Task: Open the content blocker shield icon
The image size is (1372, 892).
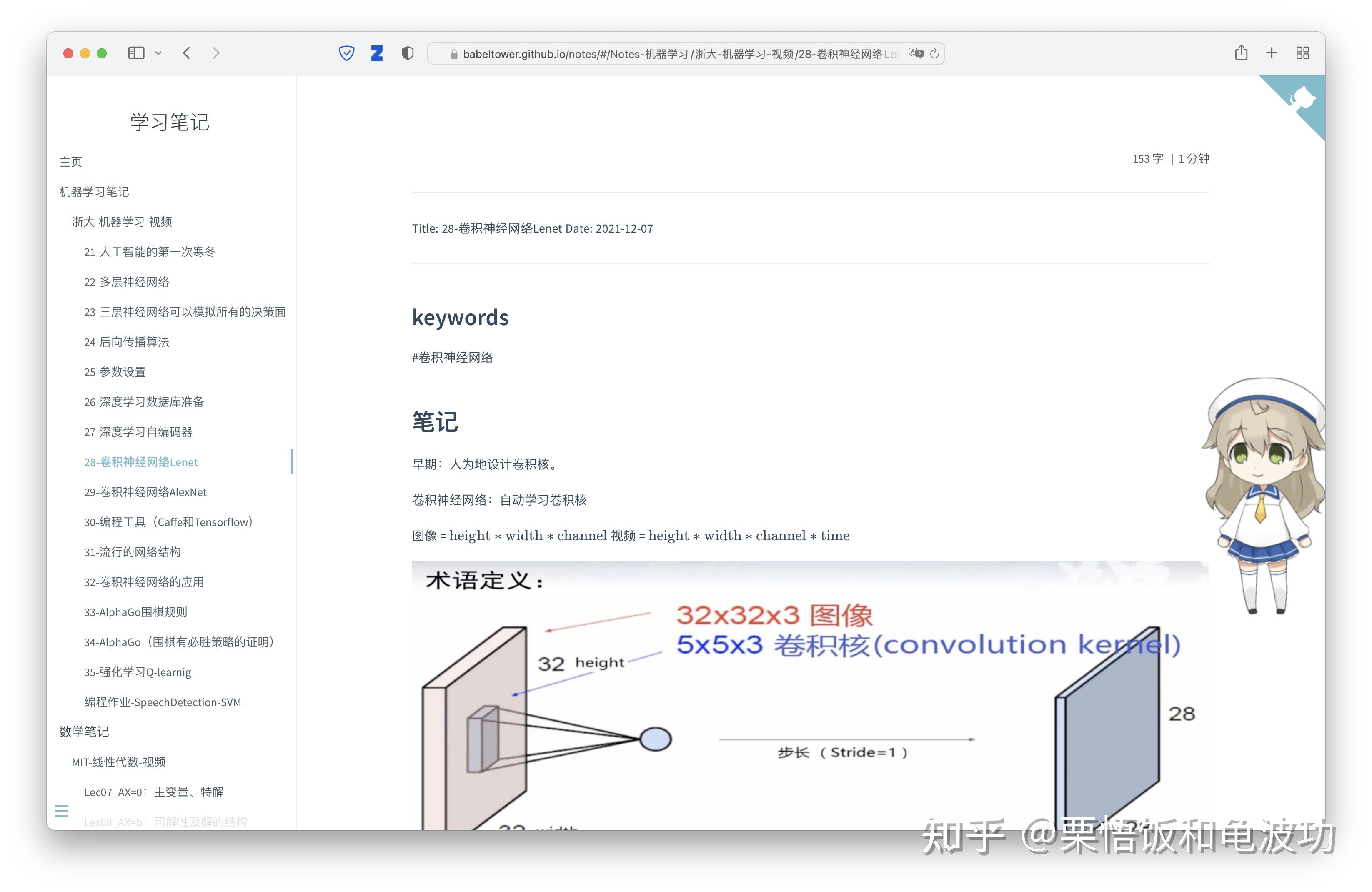Action: (x=408, y=53)
